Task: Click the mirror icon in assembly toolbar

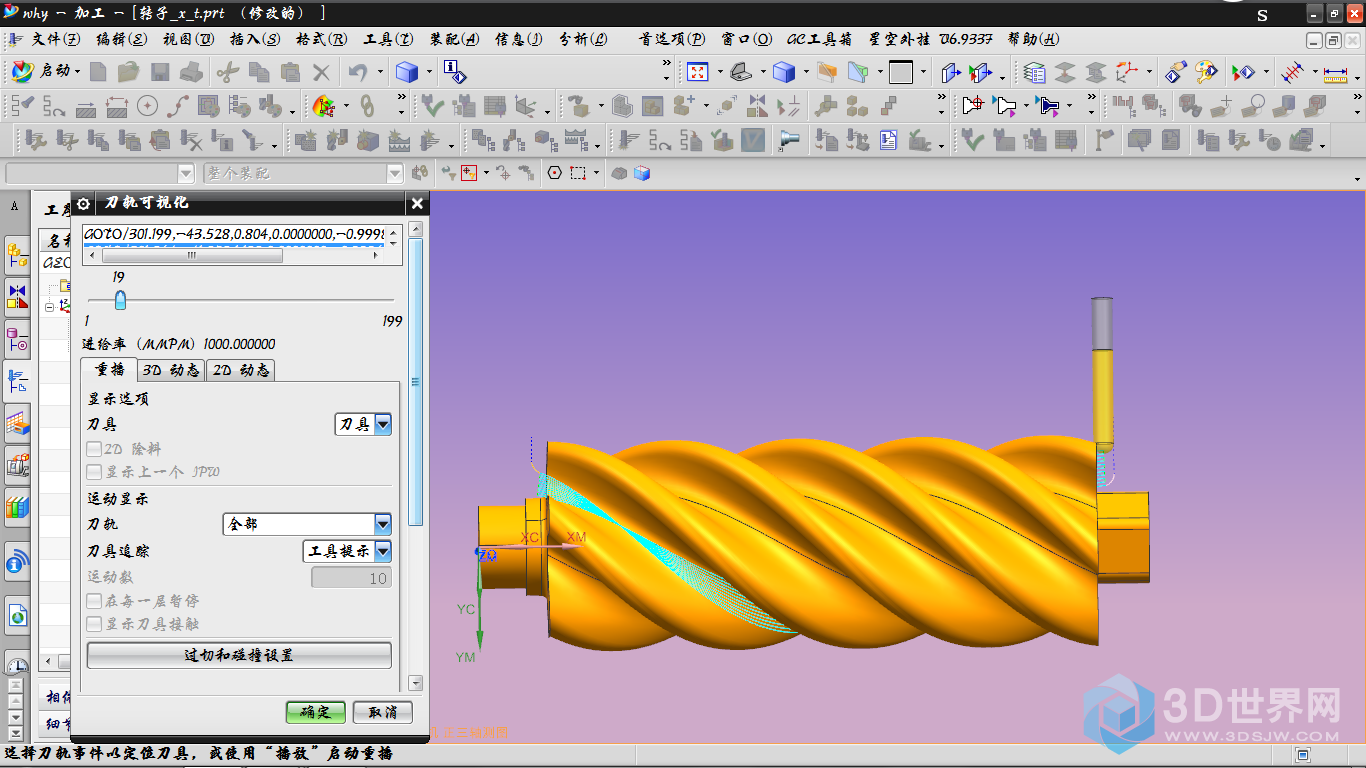Action: pyautogui.click(x=757, y=105)
